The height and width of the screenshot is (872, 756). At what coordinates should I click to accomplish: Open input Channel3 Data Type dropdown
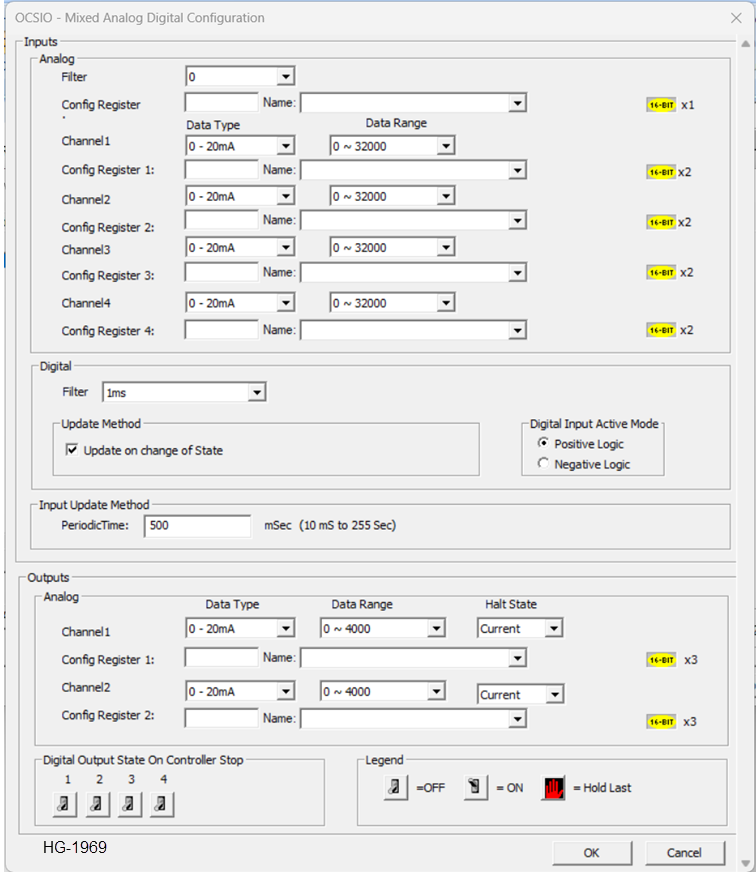[x=285, y=248]
